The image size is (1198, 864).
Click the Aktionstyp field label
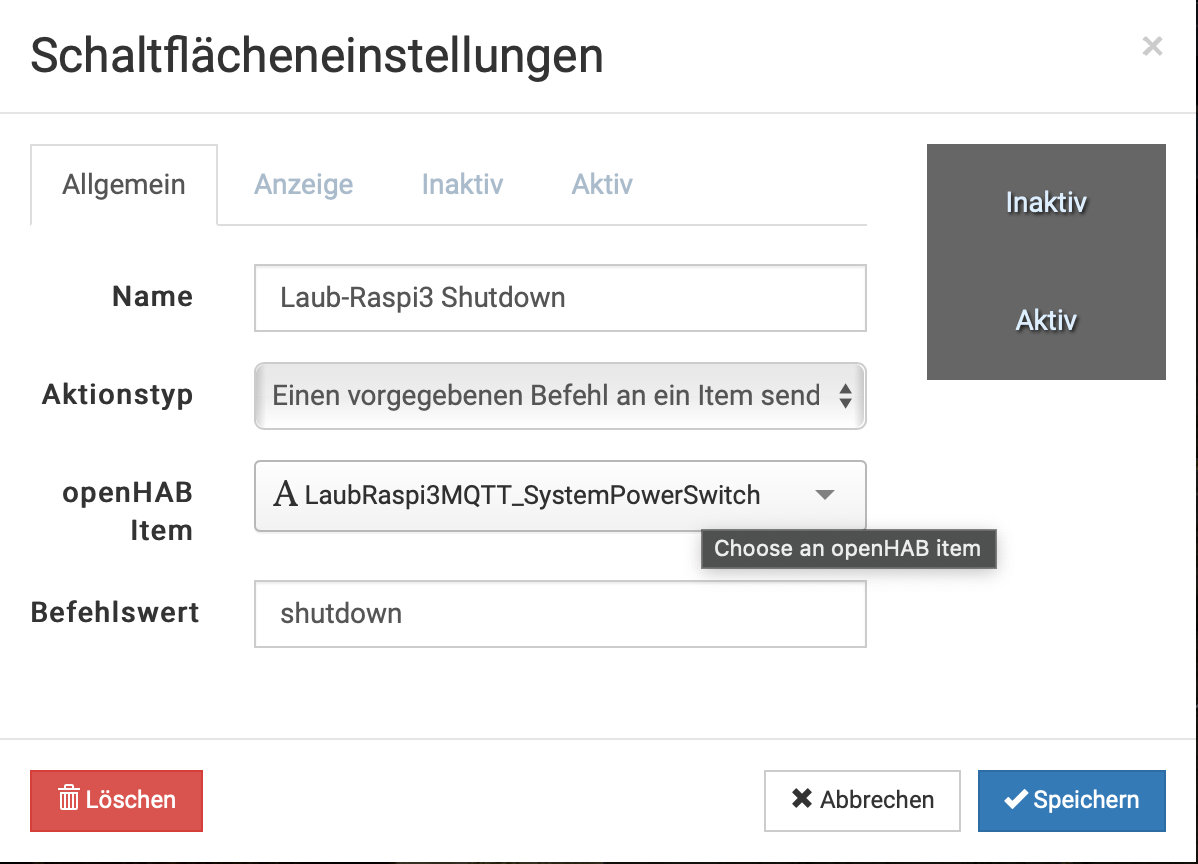point(117,395)
